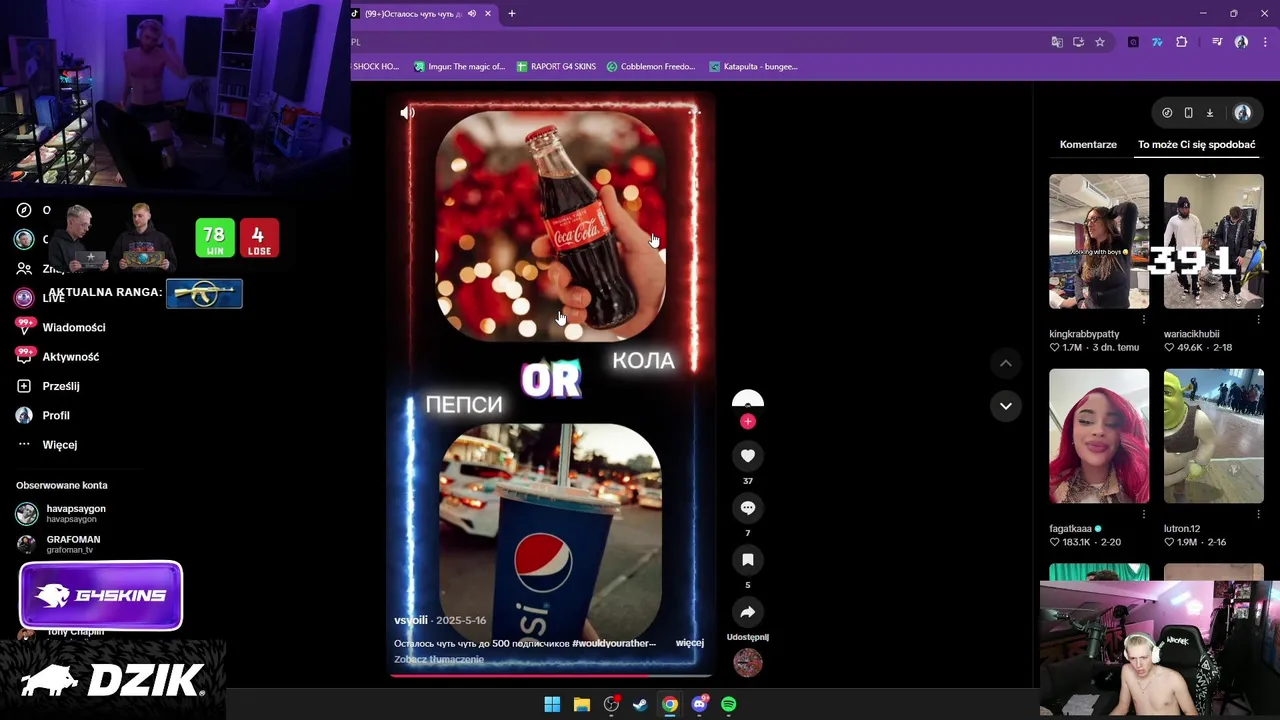Image resolution: width=1280 pixels, height=720 pixels.
Task: Open the RAPORT G4 SKINS bookmark
Action: coord(556,67)
